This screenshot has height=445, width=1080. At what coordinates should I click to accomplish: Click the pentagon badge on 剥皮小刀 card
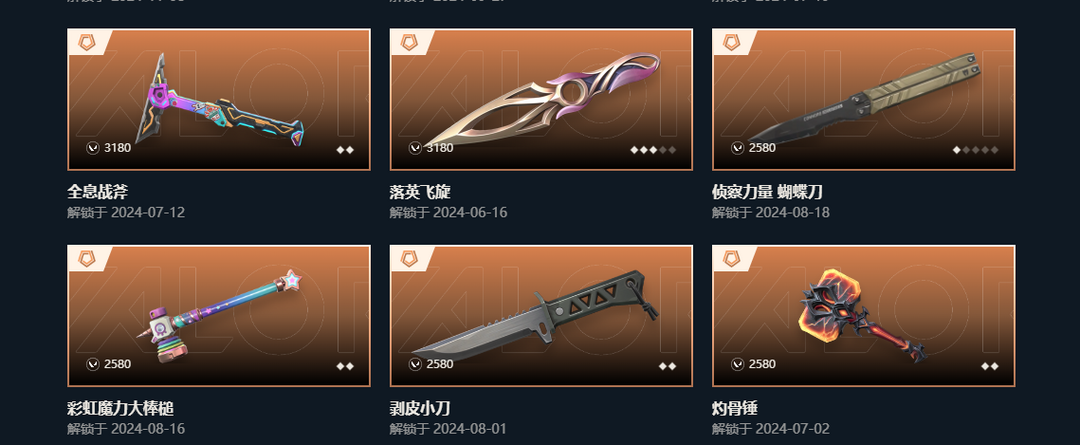[x=408, y=259]
